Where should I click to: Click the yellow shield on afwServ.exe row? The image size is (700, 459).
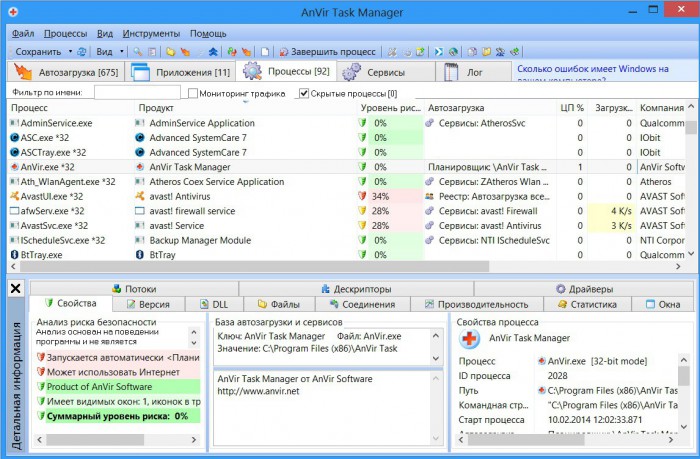362,211
